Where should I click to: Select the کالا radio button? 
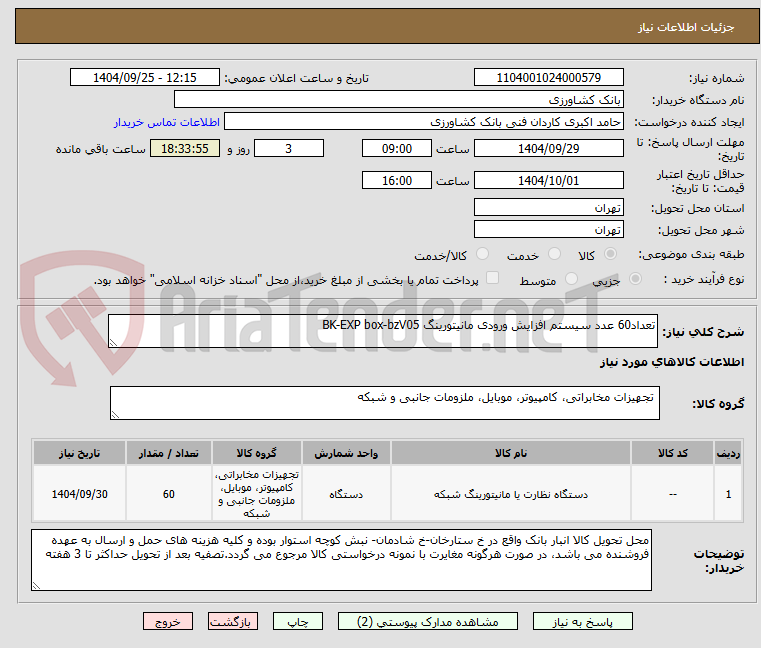611,254
